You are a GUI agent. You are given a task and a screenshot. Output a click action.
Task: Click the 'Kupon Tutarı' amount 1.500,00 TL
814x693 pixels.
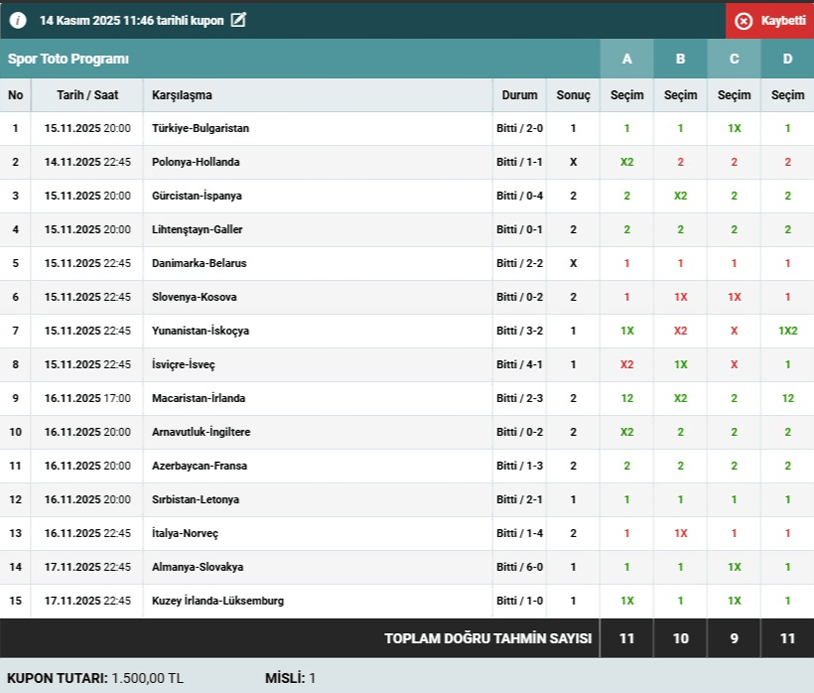162,678
